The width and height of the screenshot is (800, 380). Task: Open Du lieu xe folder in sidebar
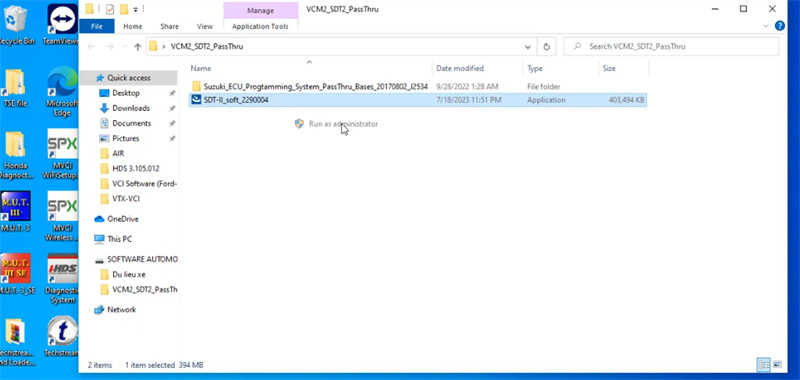[129, 274]
